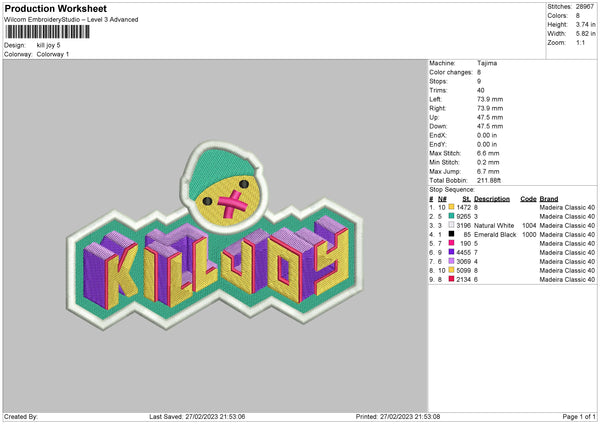Viewport: 600px width, 424px height.
Task: Click the 'Stop Sequence:' heading
Action: coord(452,190)
